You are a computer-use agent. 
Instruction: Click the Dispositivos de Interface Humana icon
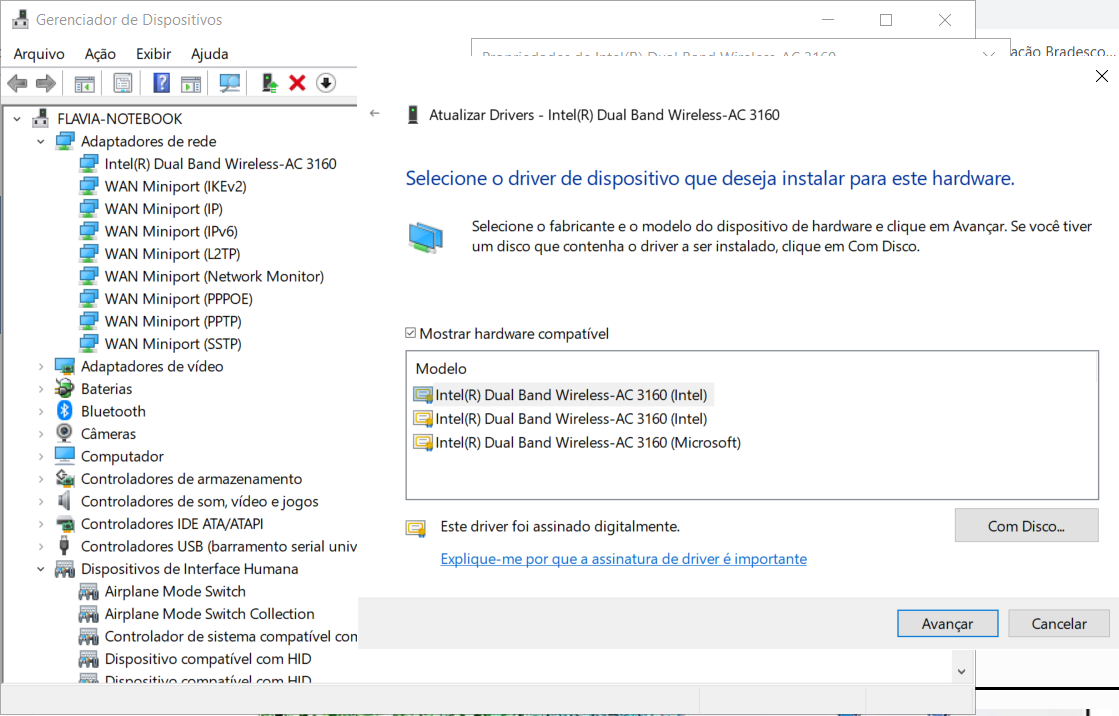click(65, 569)
